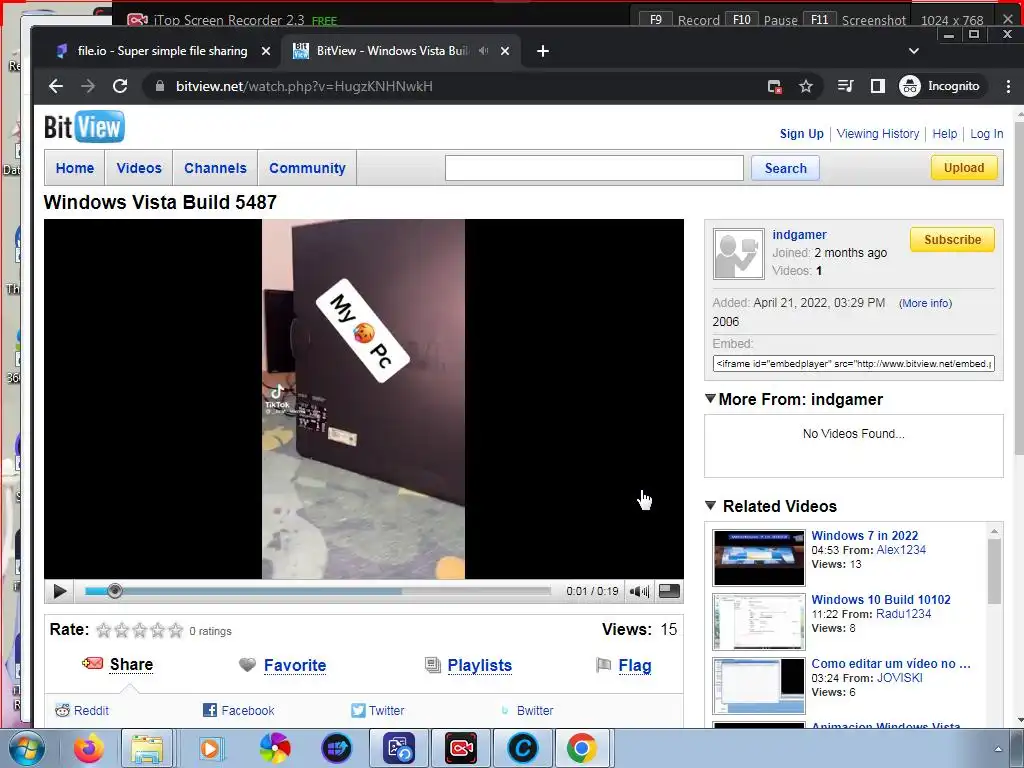
Task: Click the browser forward arrow
Action: tap(88, 86)
